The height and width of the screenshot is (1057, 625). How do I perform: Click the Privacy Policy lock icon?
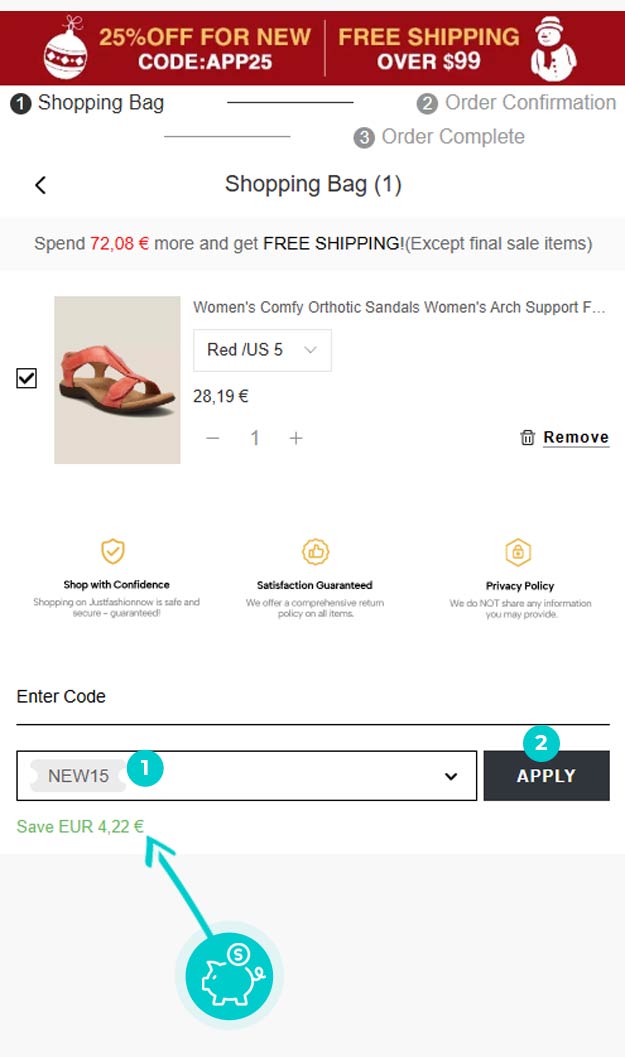pyautogui.click(x=518, y=552)
